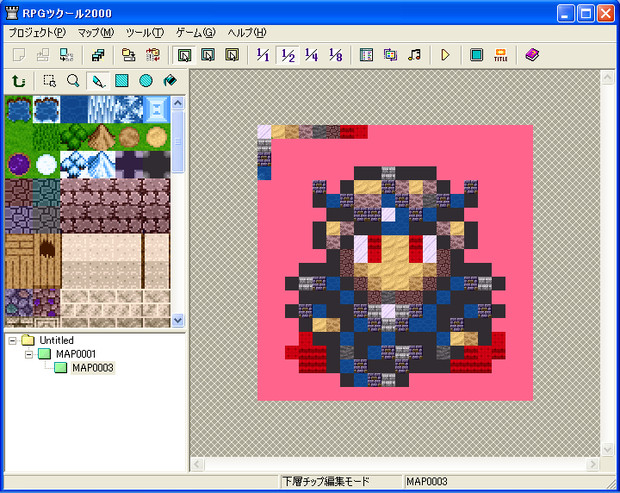Open the help book icon
Screen dimensions: 620x493
tap(531, 55)
